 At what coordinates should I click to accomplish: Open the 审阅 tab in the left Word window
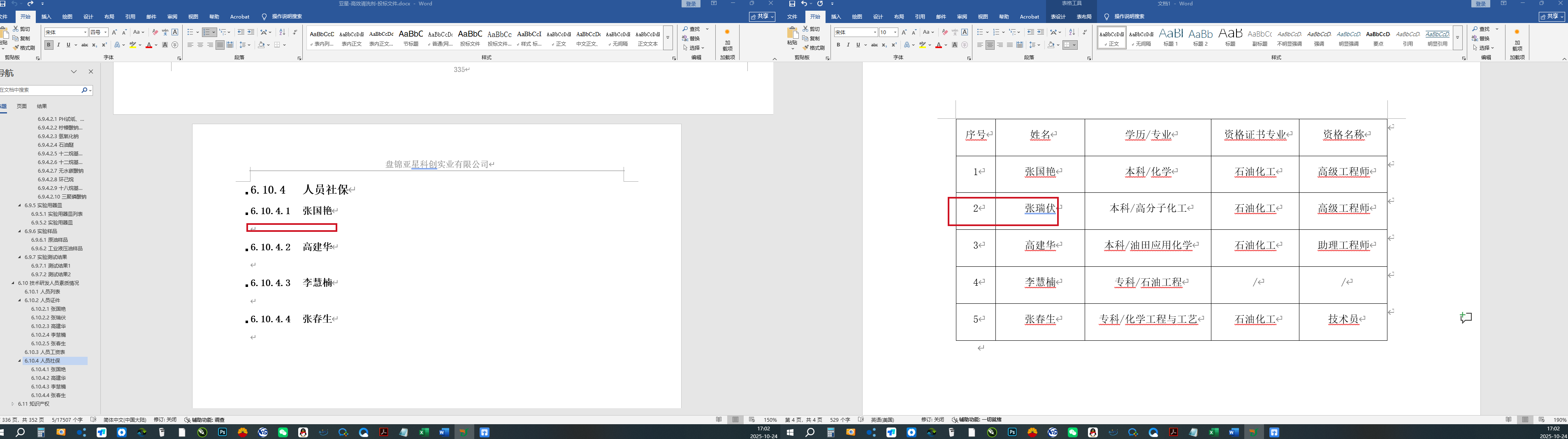click(172, 16)
